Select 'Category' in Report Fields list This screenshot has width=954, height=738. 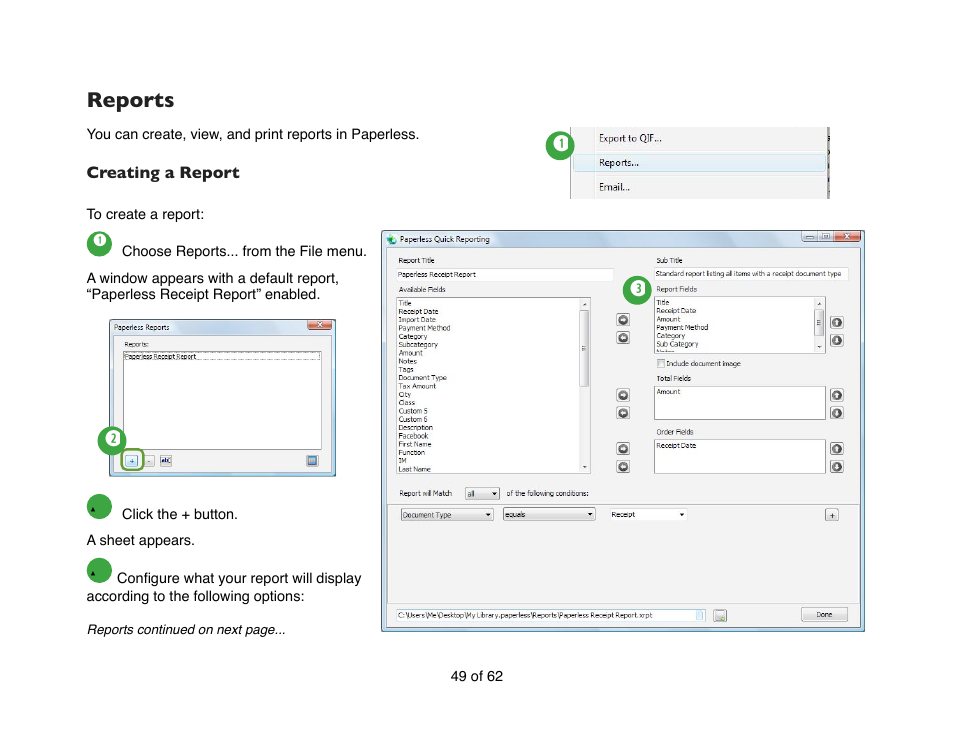[x=670, y=336]
